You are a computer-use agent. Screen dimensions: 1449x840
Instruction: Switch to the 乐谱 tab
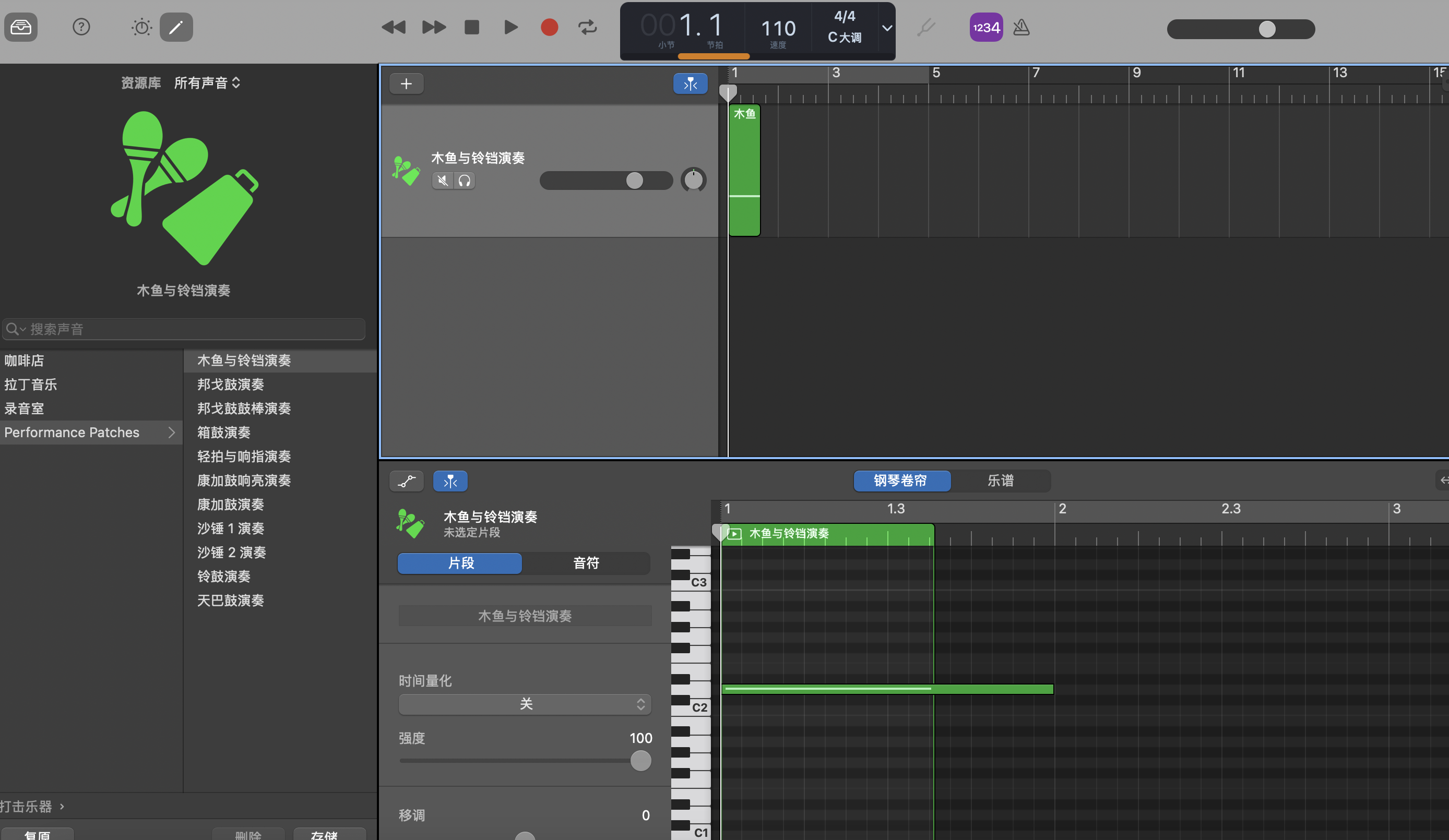(1001, 481)
